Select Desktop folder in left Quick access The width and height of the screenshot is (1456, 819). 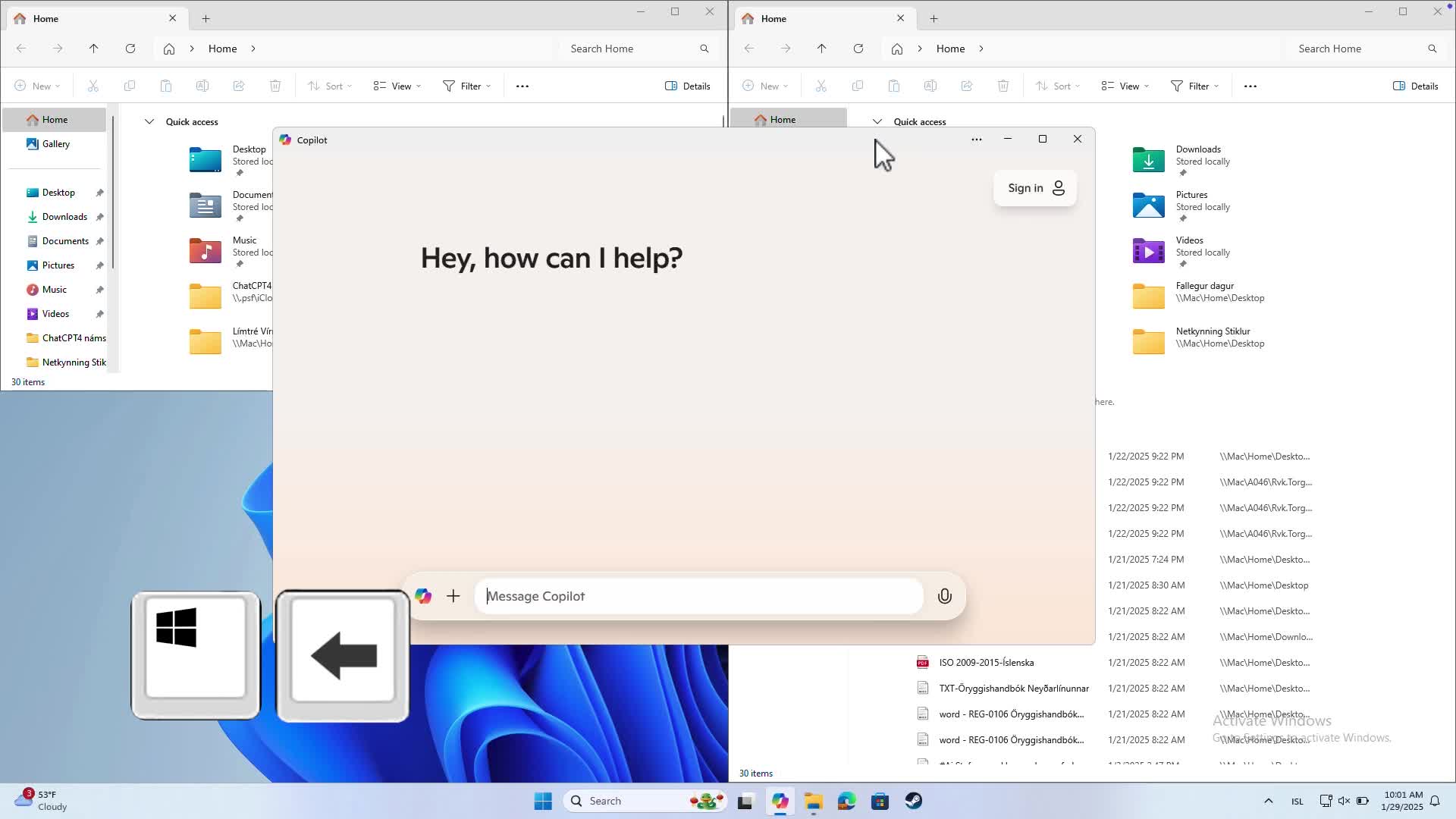229,159
